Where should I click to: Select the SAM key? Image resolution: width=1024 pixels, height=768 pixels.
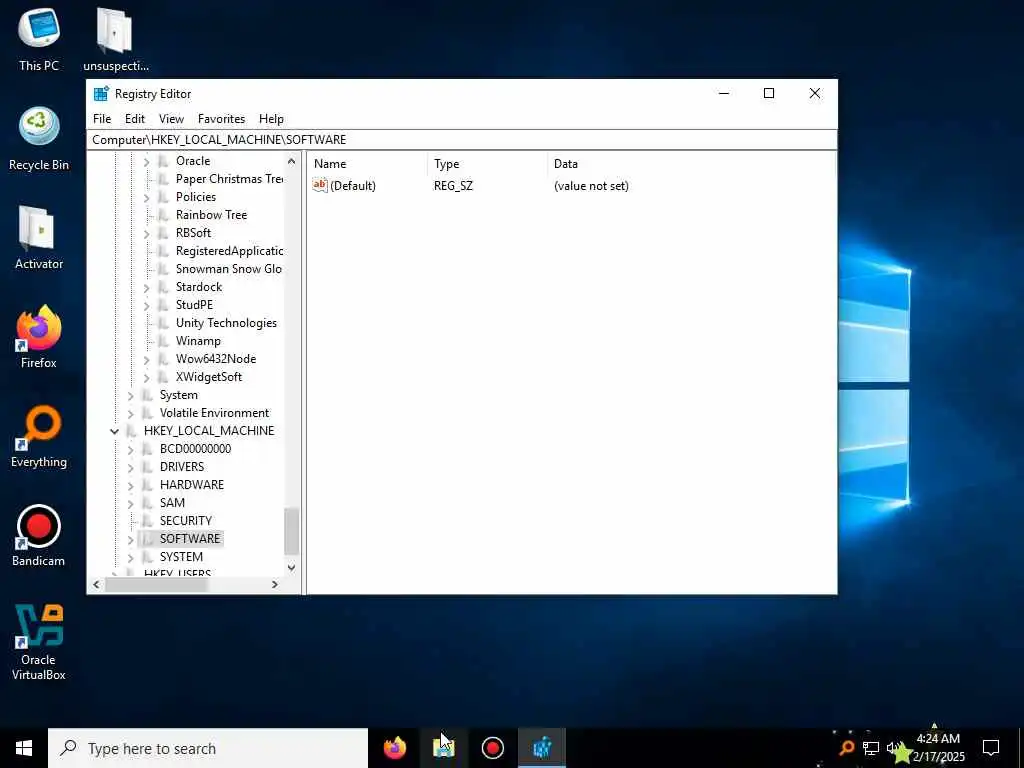coord(172,503)
